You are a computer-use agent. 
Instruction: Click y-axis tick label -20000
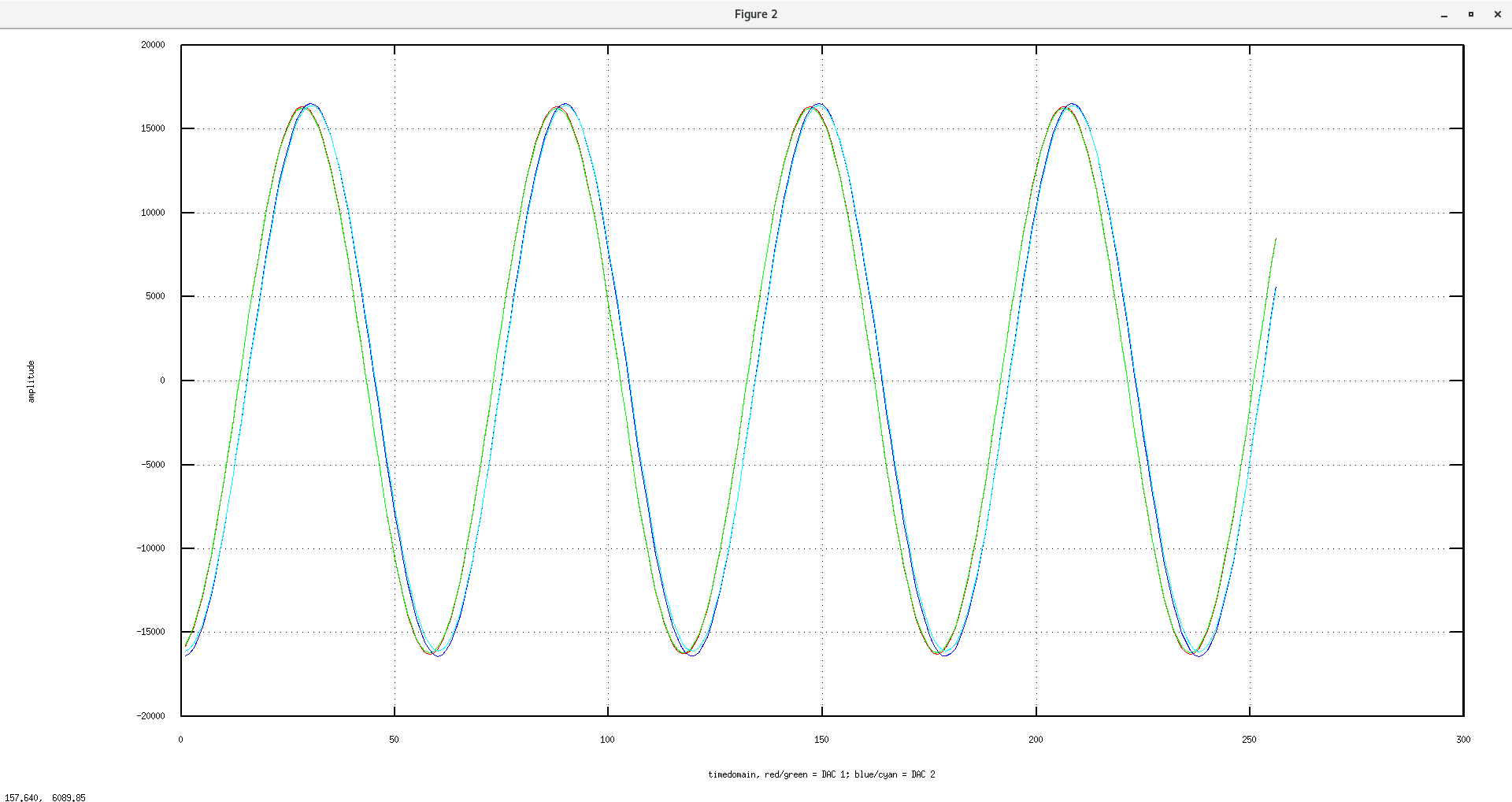pyautogui.click(x=150, y=716)
